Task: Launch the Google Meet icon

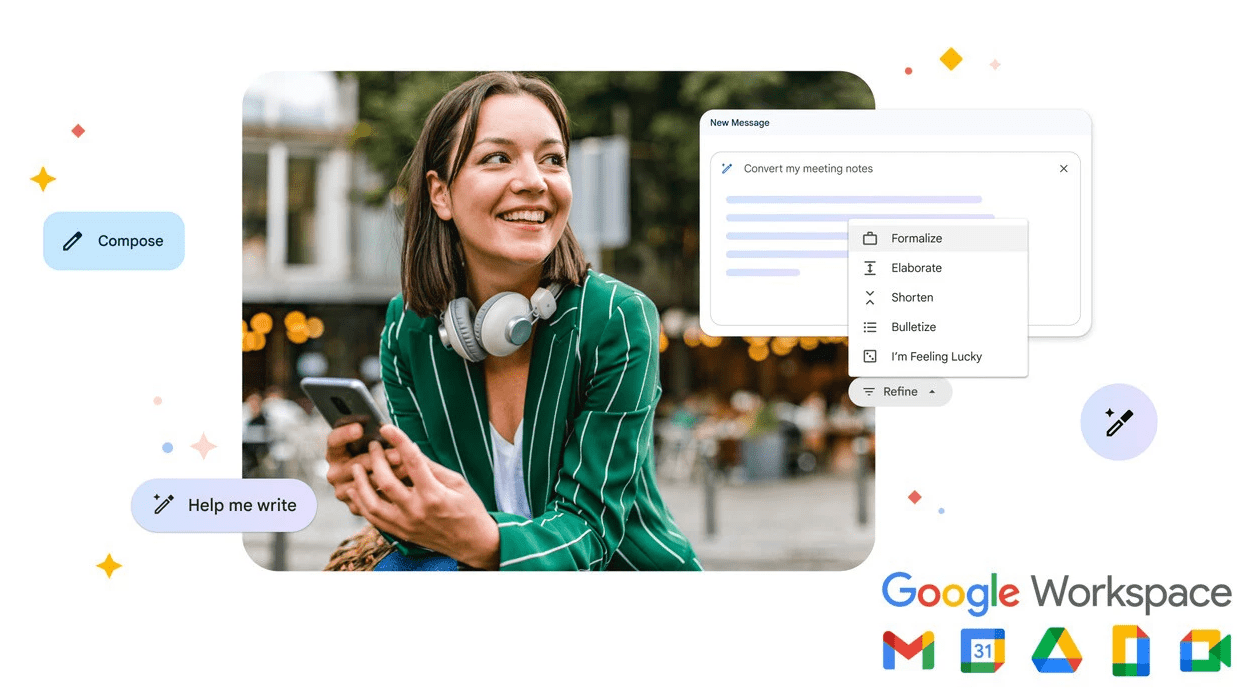Action: pos(1204,650)
